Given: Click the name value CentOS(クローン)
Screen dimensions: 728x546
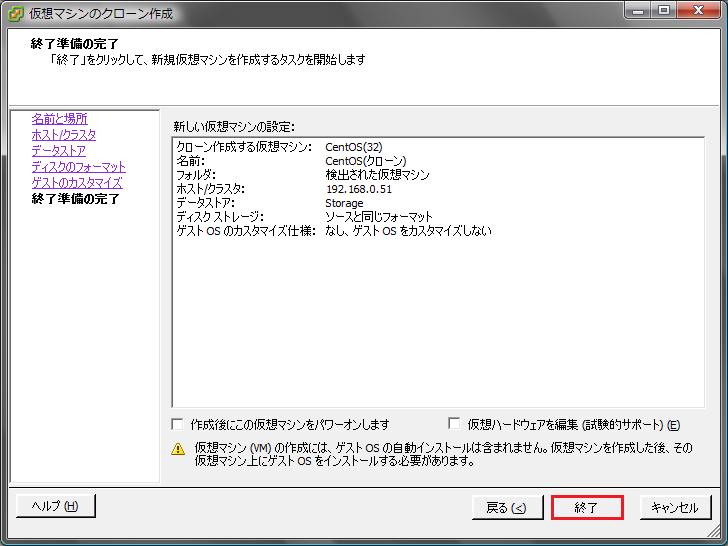Looking at the screenshot, I should pyautogui.click(x=366, y=161).
